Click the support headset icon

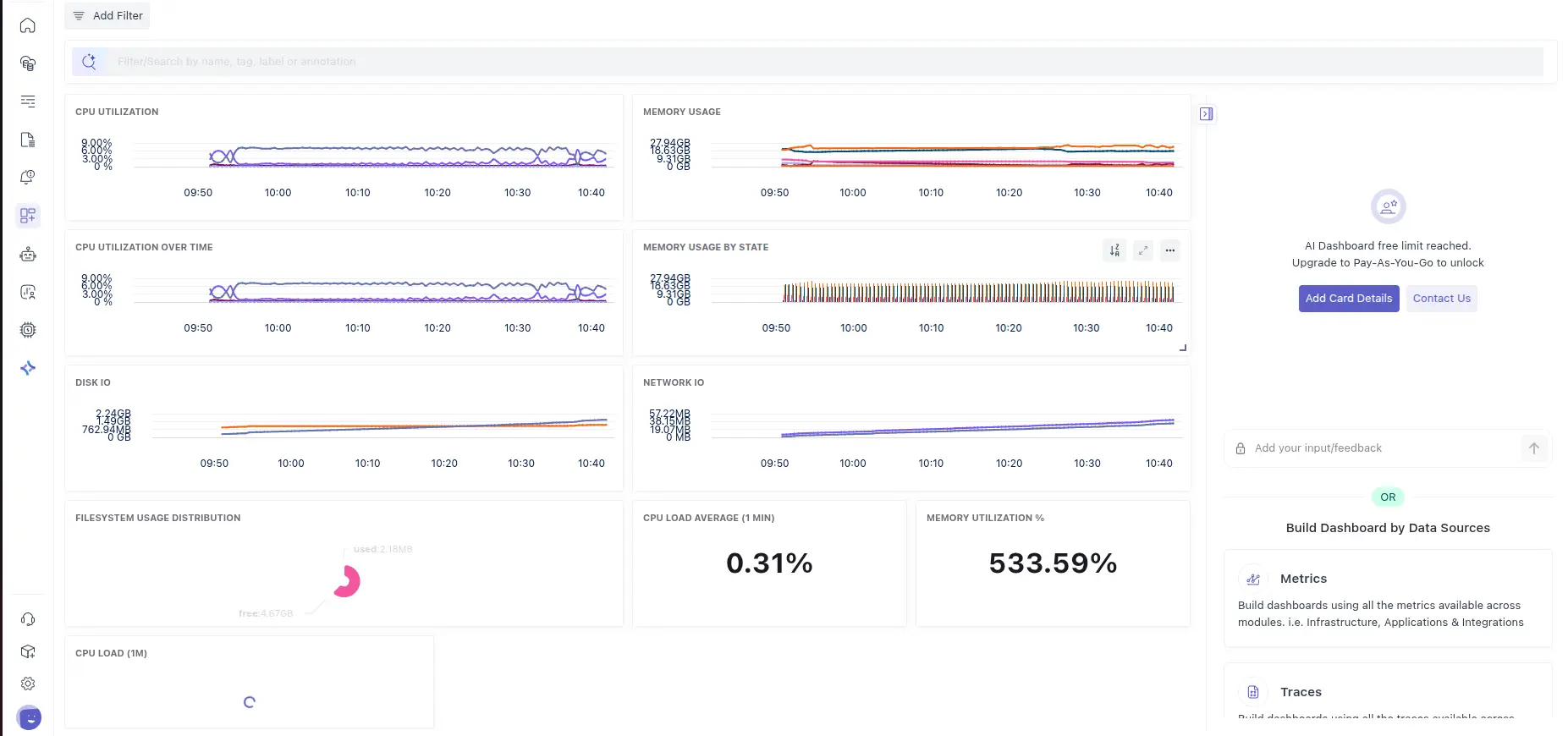pos(28,619)
